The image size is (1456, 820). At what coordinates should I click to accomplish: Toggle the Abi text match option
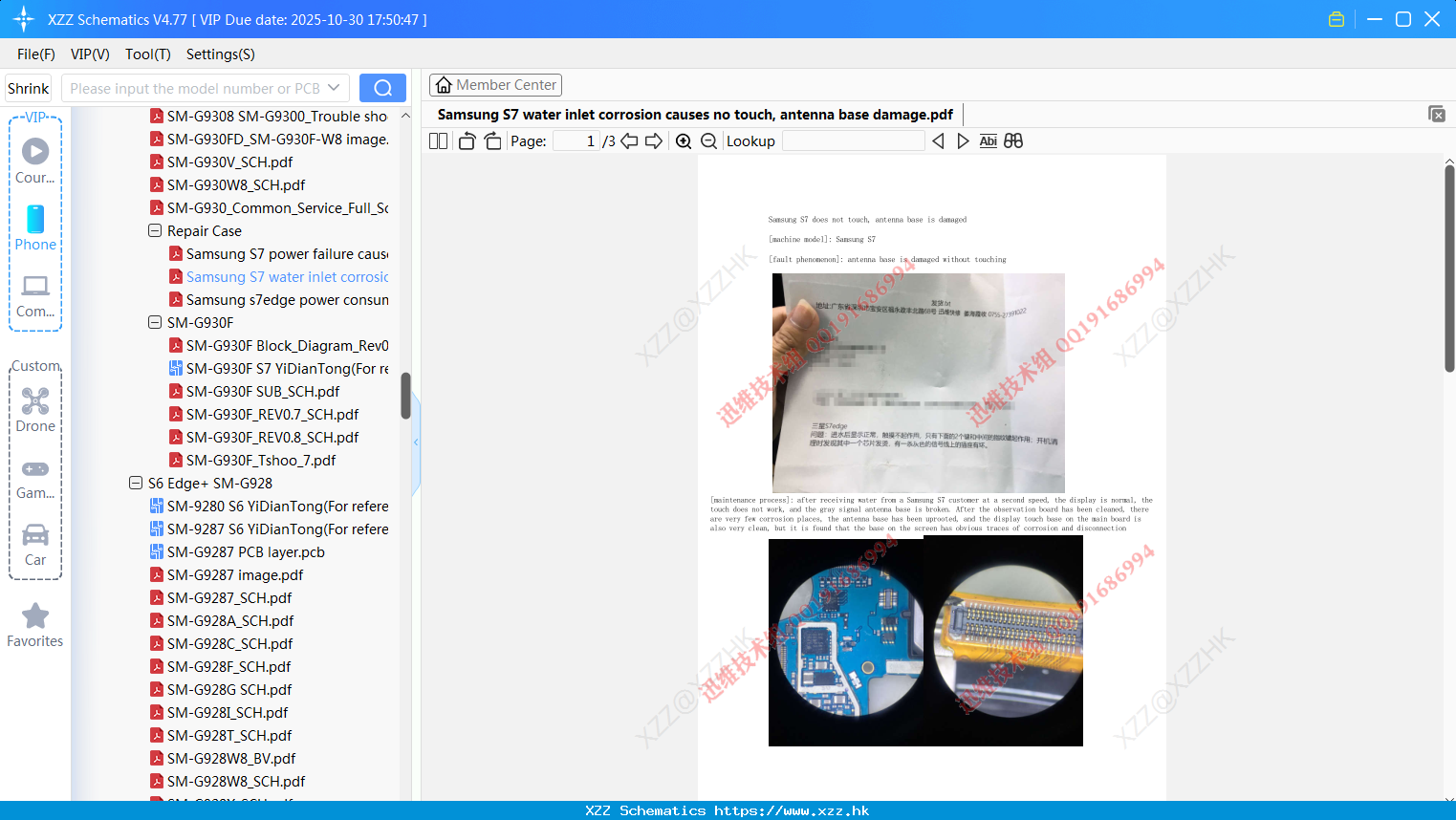tap(988, 140)
